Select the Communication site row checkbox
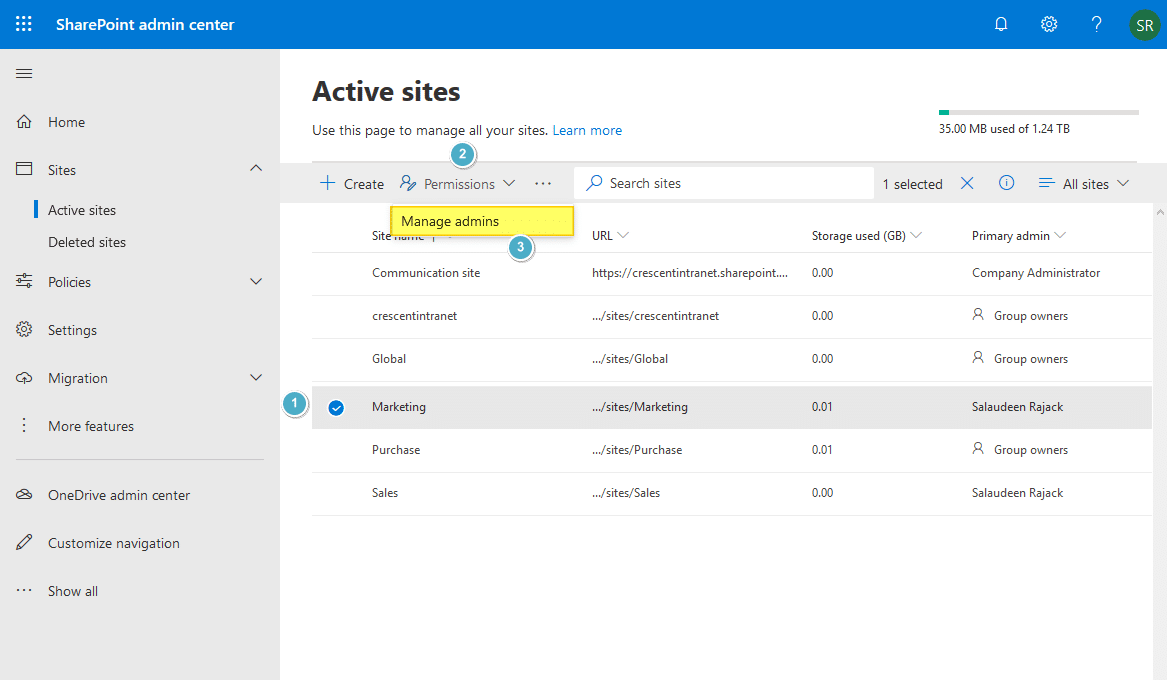This screenshot has width=1167, height=680. 336,272
